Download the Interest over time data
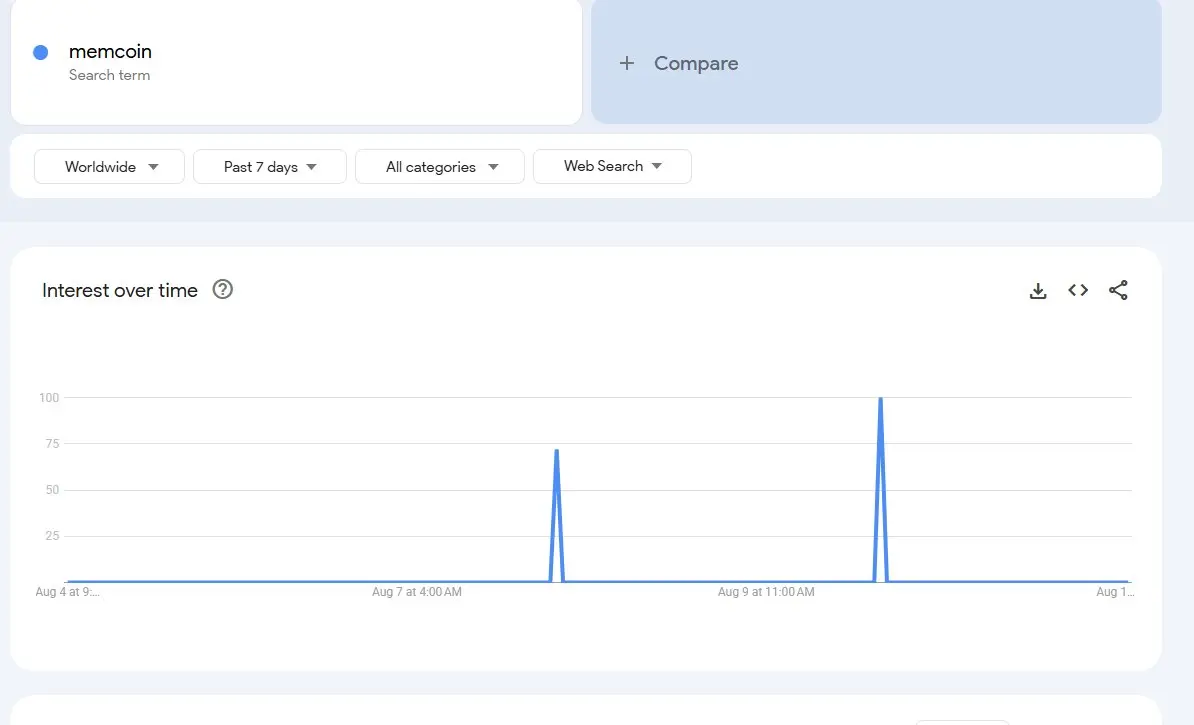The width and height of the screenshot is (1194, 725). [x=1037, y=290]
